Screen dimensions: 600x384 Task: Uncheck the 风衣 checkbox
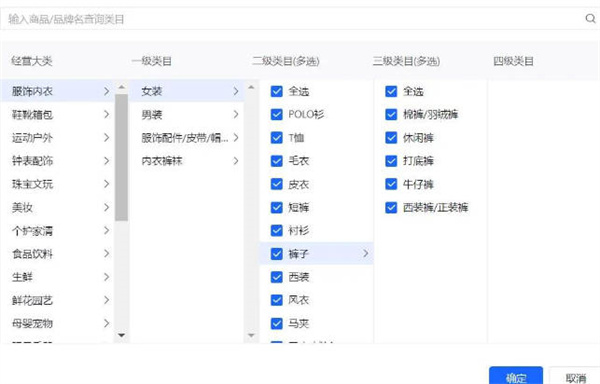(x=276, y=300)
